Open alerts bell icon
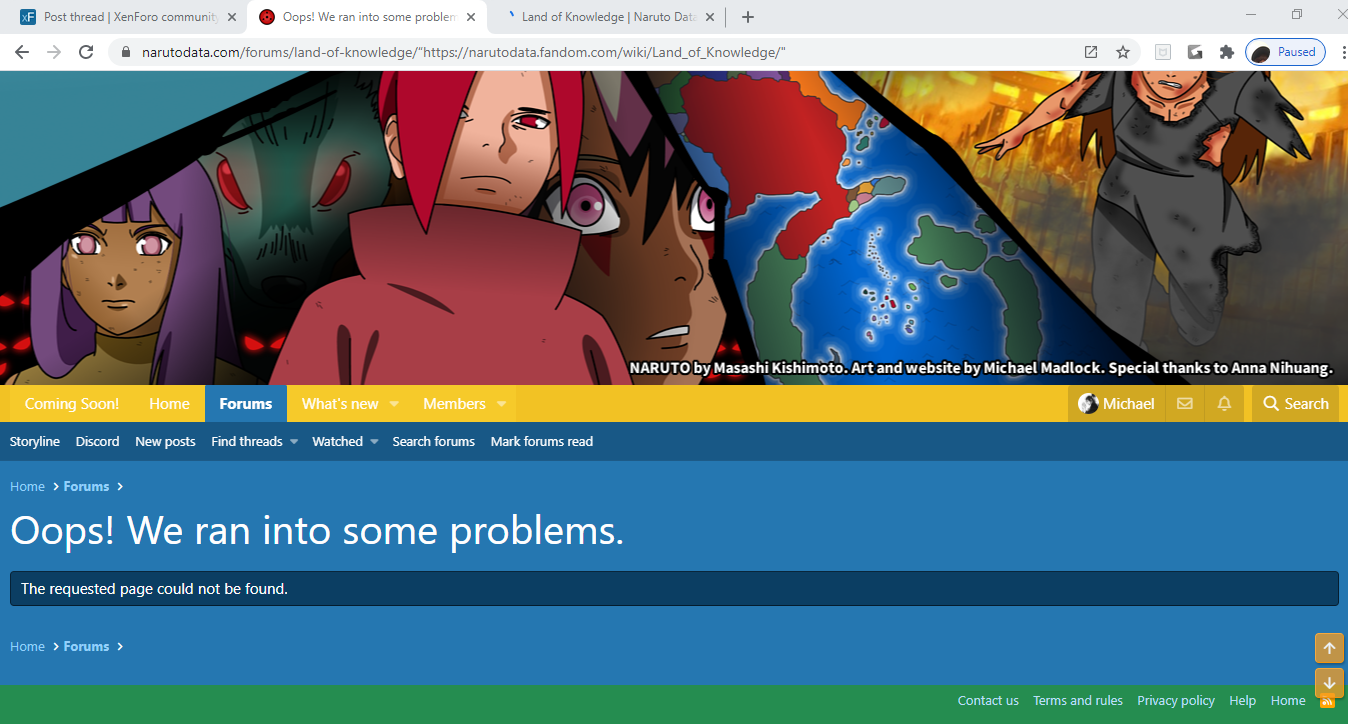This screenshot has width=1348, height=724. pos(1224,404)
